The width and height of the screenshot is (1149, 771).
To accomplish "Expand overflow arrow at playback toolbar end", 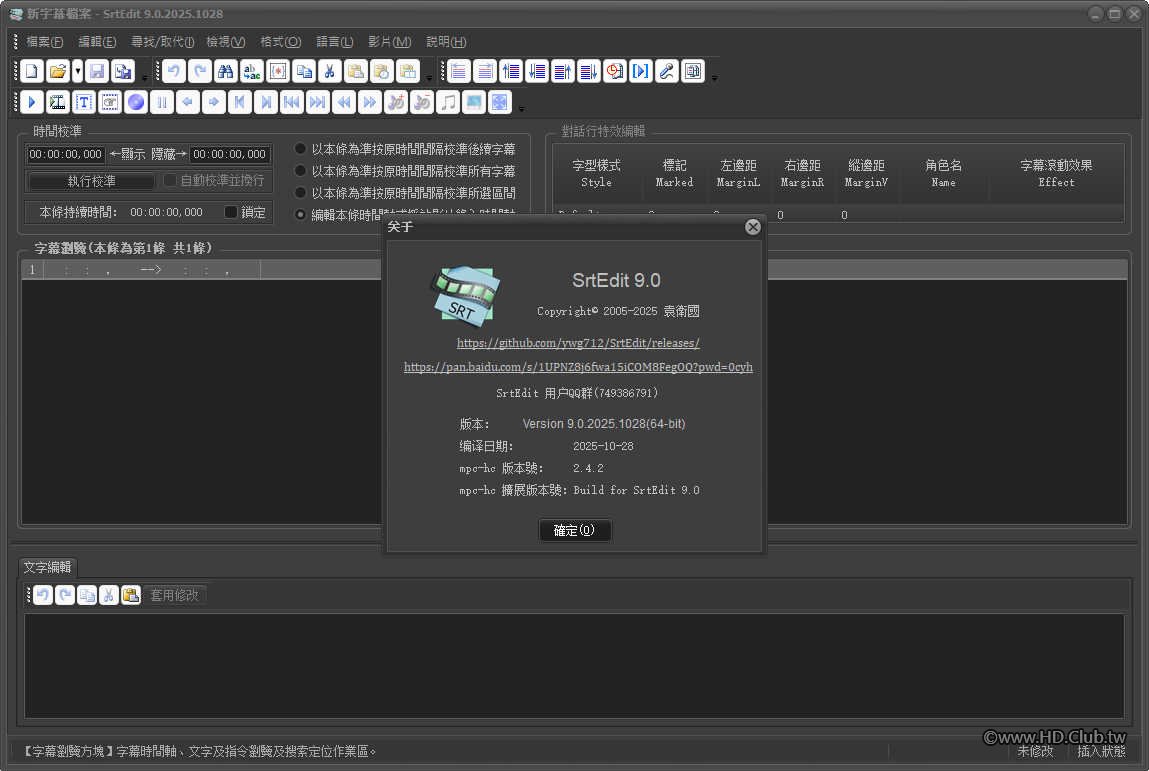I will pos(521,108).
